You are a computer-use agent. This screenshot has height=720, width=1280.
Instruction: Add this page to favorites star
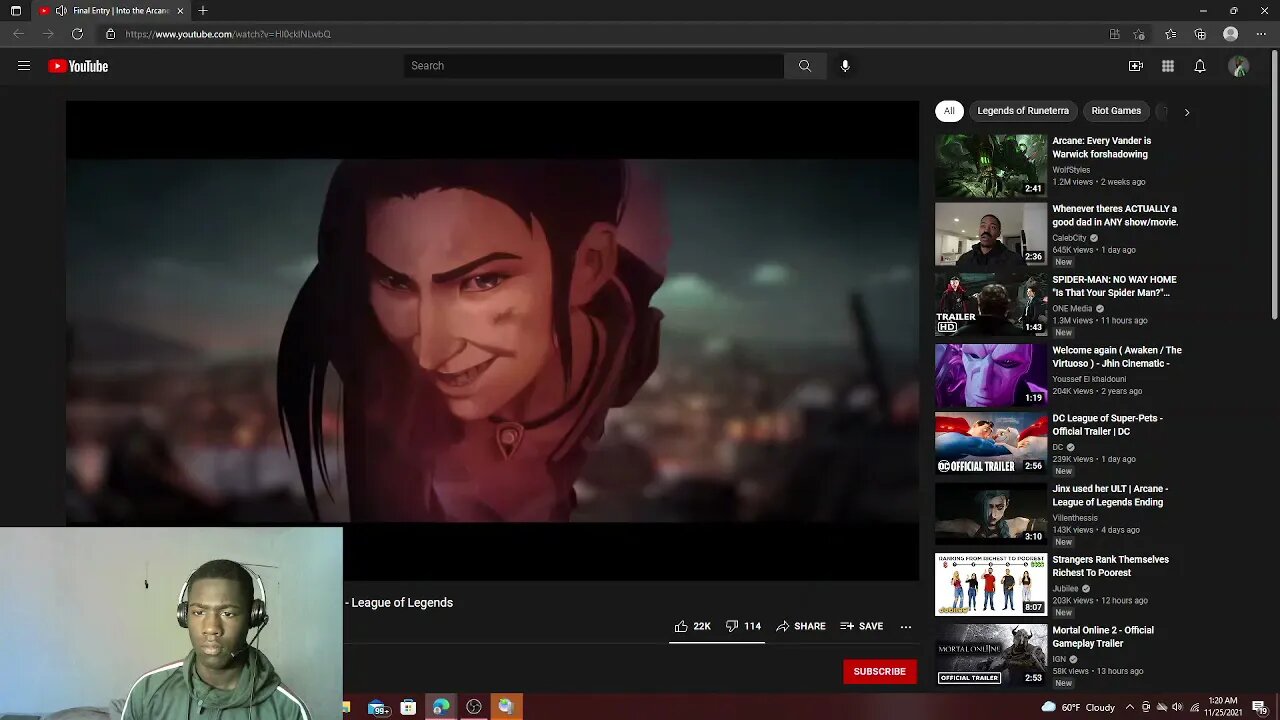pyautogui.click(x=1139, y=34)
